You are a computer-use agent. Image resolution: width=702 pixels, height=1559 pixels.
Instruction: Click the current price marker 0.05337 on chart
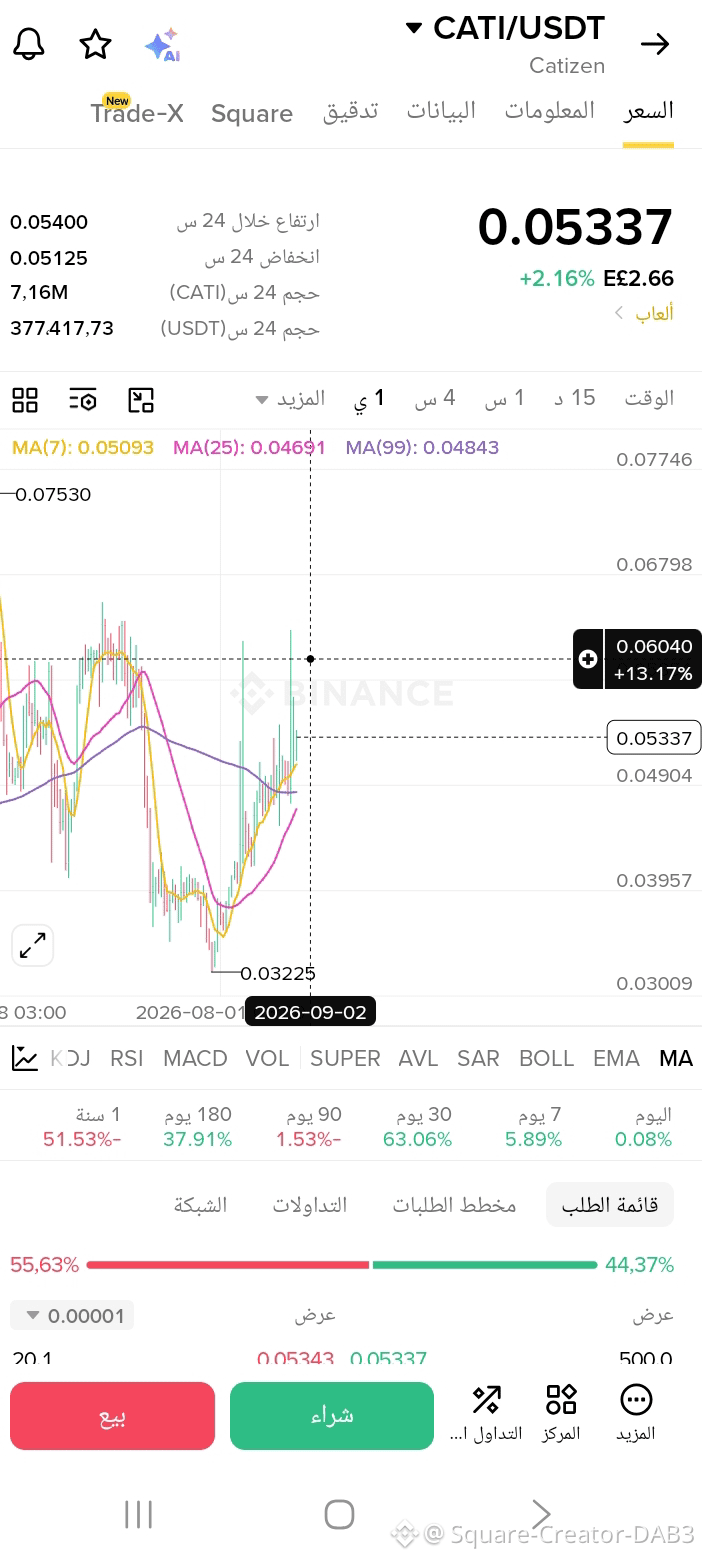[x=654, y=738]
